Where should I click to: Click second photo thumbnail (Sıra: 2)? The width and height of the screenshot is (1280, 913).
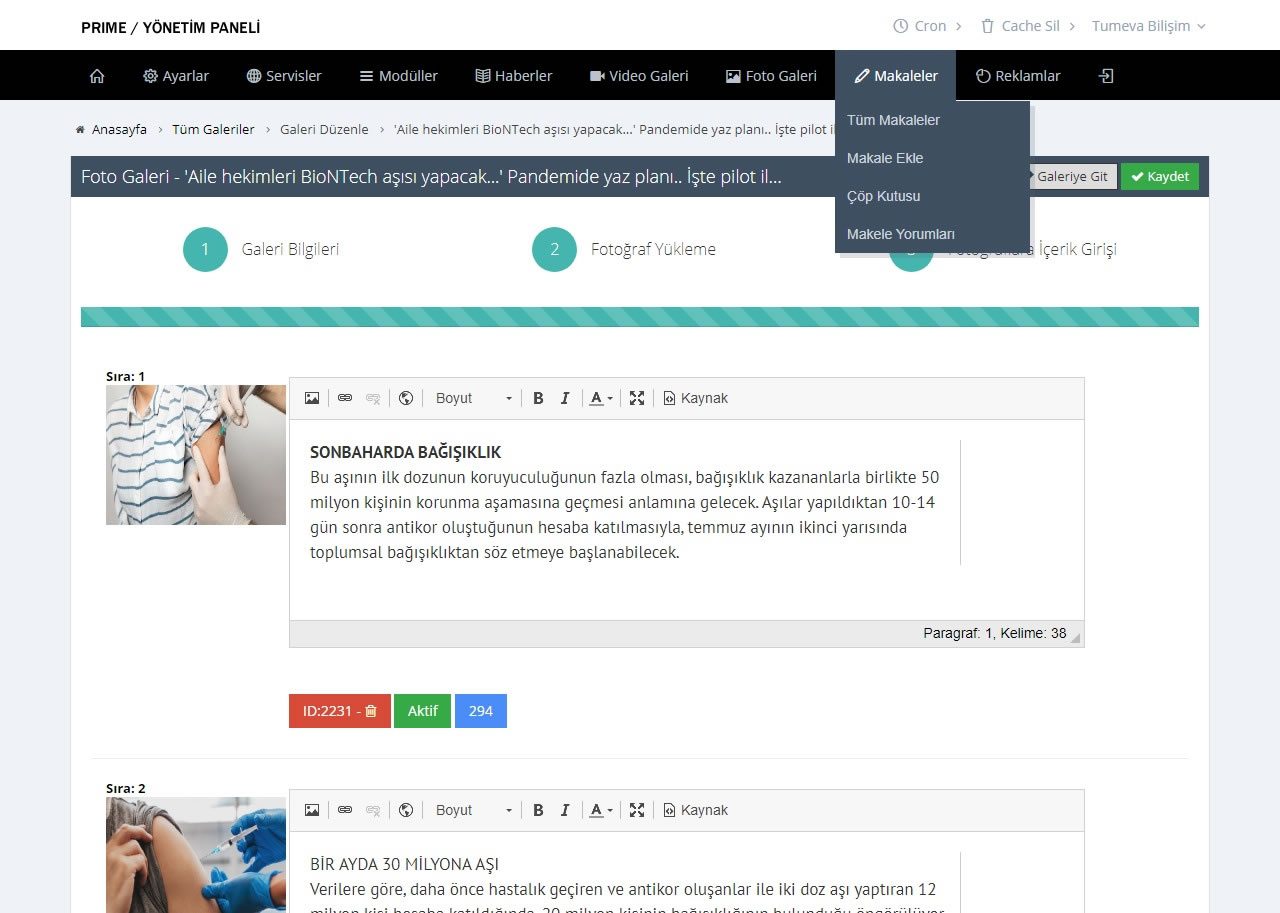(x=196, y=855)
